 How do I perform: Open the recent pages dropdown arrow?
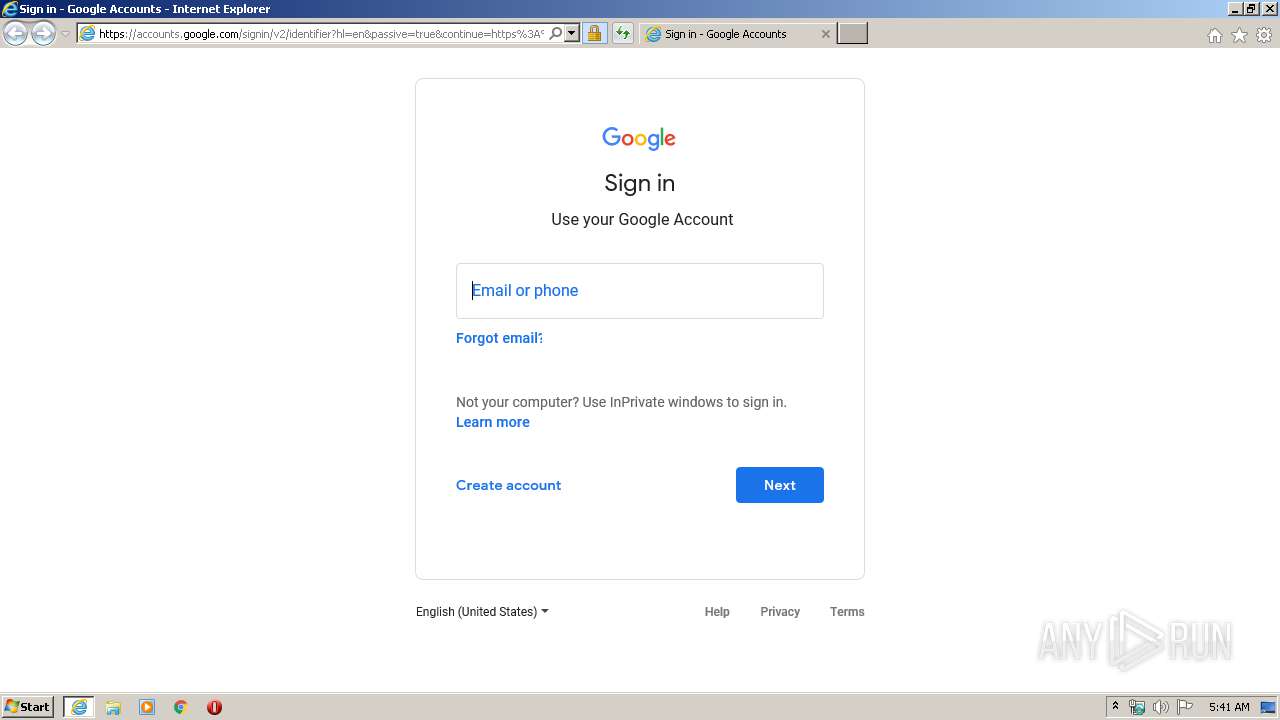pyautogui.click(x=65, y=34)
